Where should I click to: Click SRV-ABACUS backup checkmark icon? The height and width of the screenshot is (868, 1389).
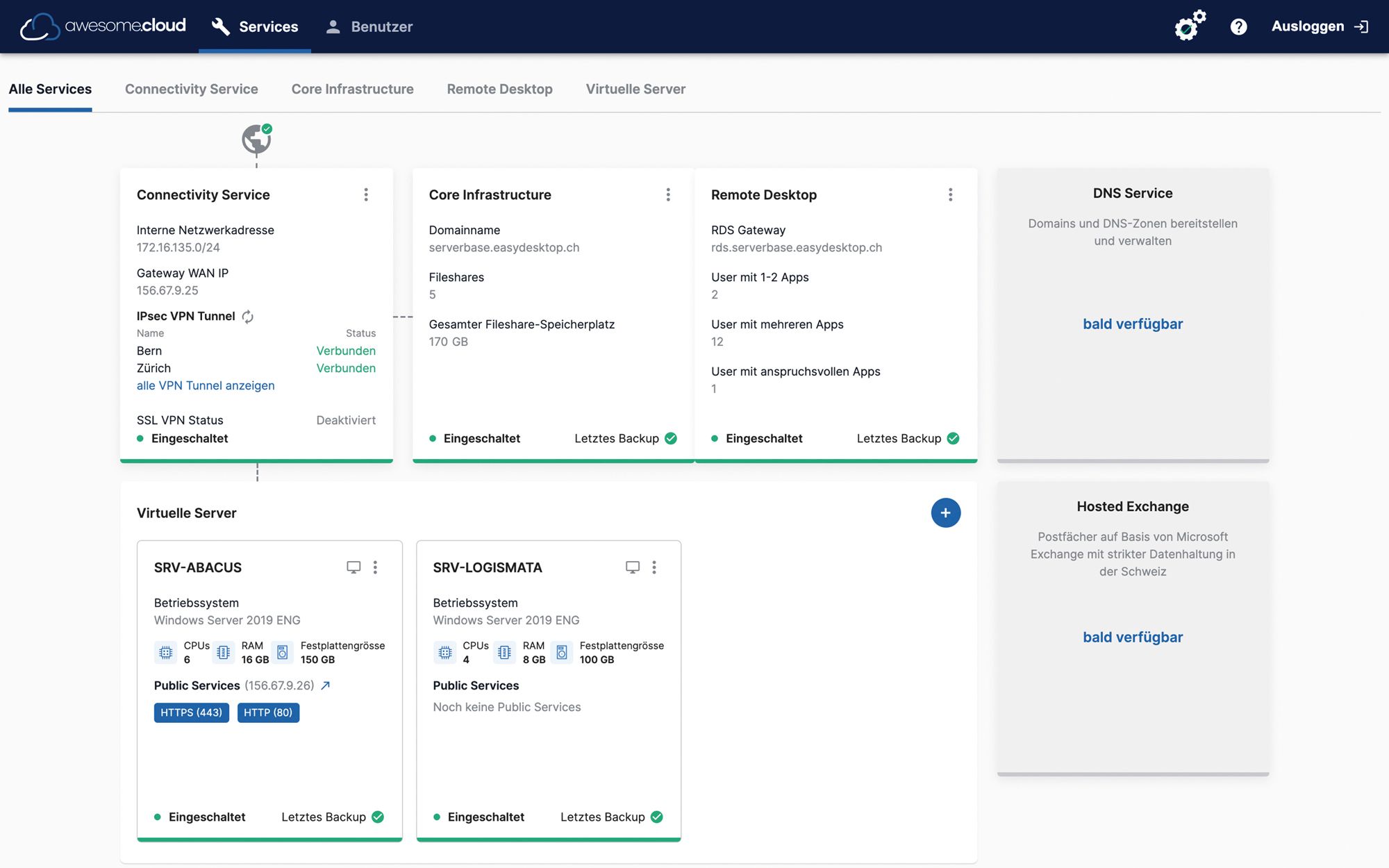point(378,817)
